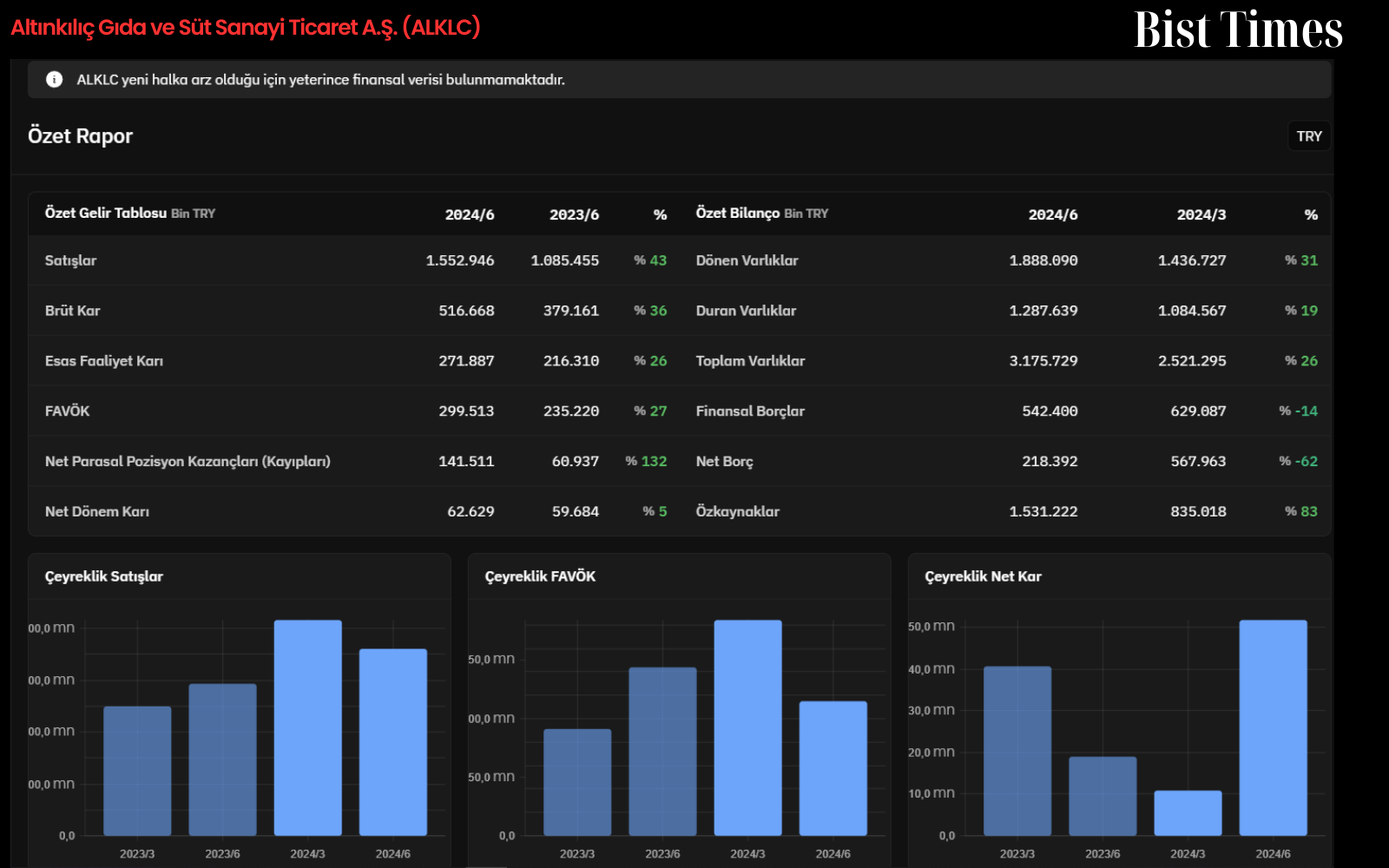Image resolution: width=1389 pixels, height=868 pixels.
Task: Click the info icon in notice banner
Action: tap(54, 80)
